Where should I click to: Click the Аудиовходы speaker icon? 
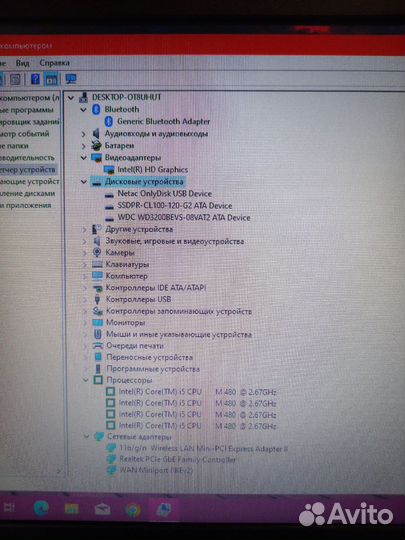tap(96, 133)
